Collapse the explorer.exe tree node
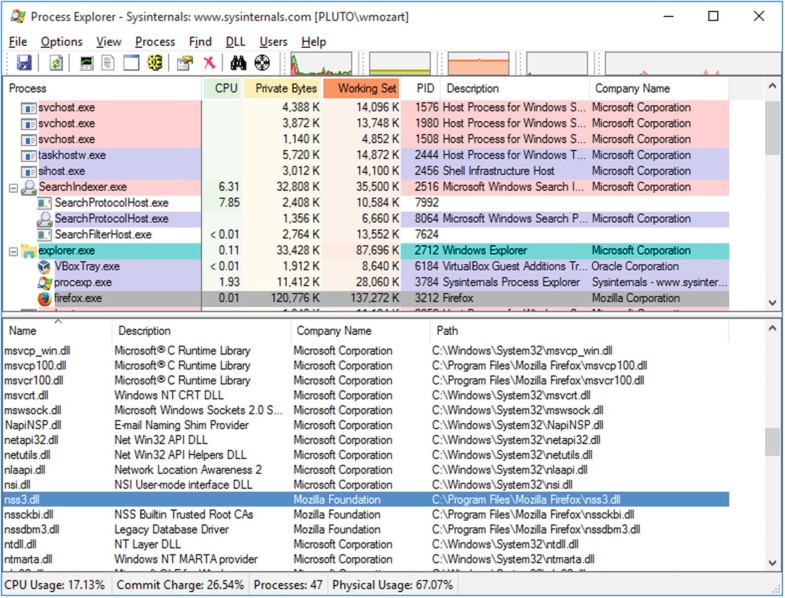The height and width of the screenshot is (598, 785). coord(14,252)
